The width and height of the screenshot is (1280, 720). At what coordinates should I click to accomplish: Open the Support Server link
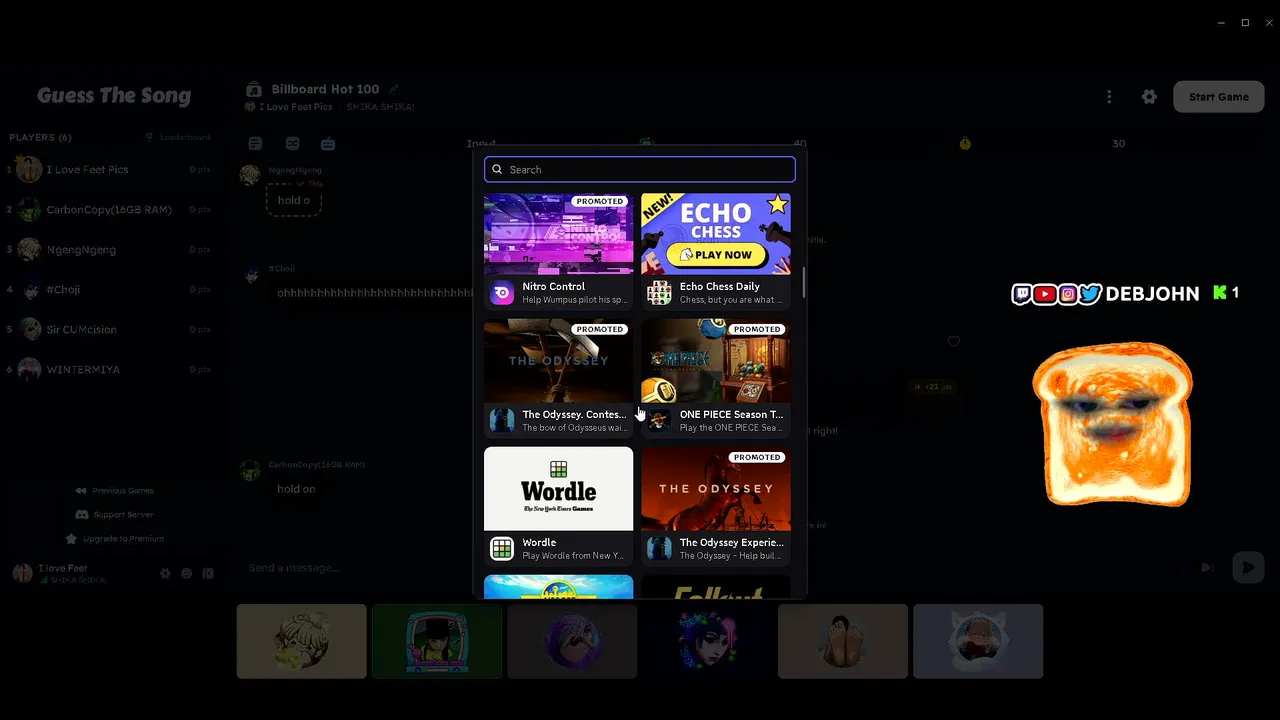pyautogui.click(x=114, y=515)
